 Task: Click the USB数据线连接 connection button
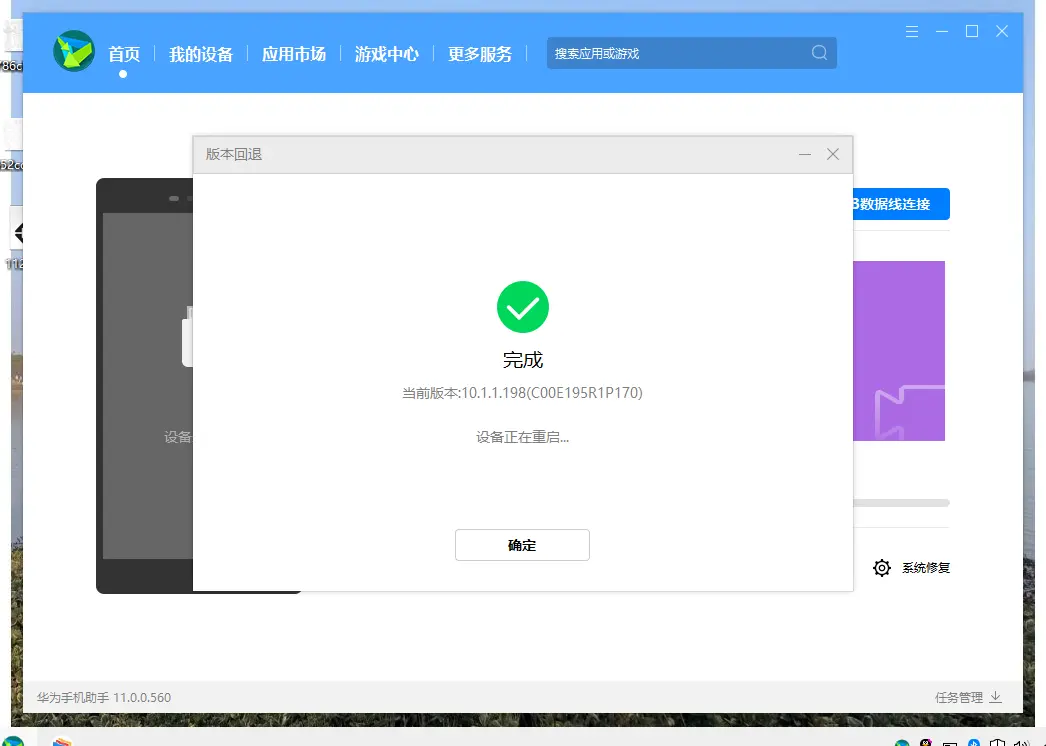coord(899,204)
